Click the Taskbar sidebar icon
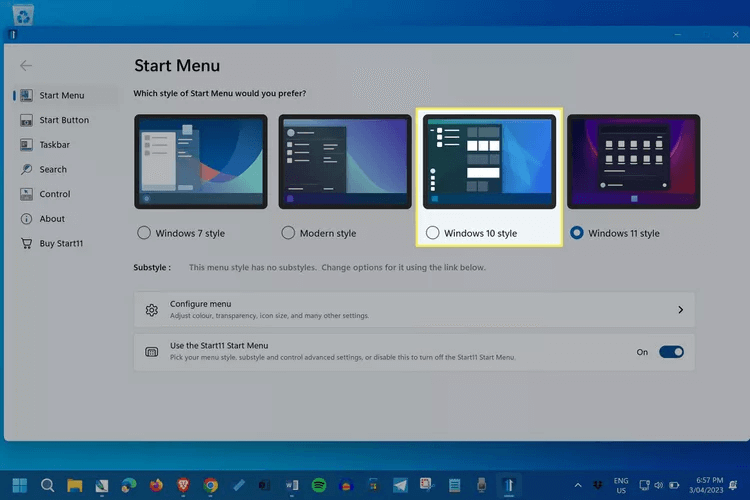The width and height of the screenshot is (750, 500). click(26, 144)
